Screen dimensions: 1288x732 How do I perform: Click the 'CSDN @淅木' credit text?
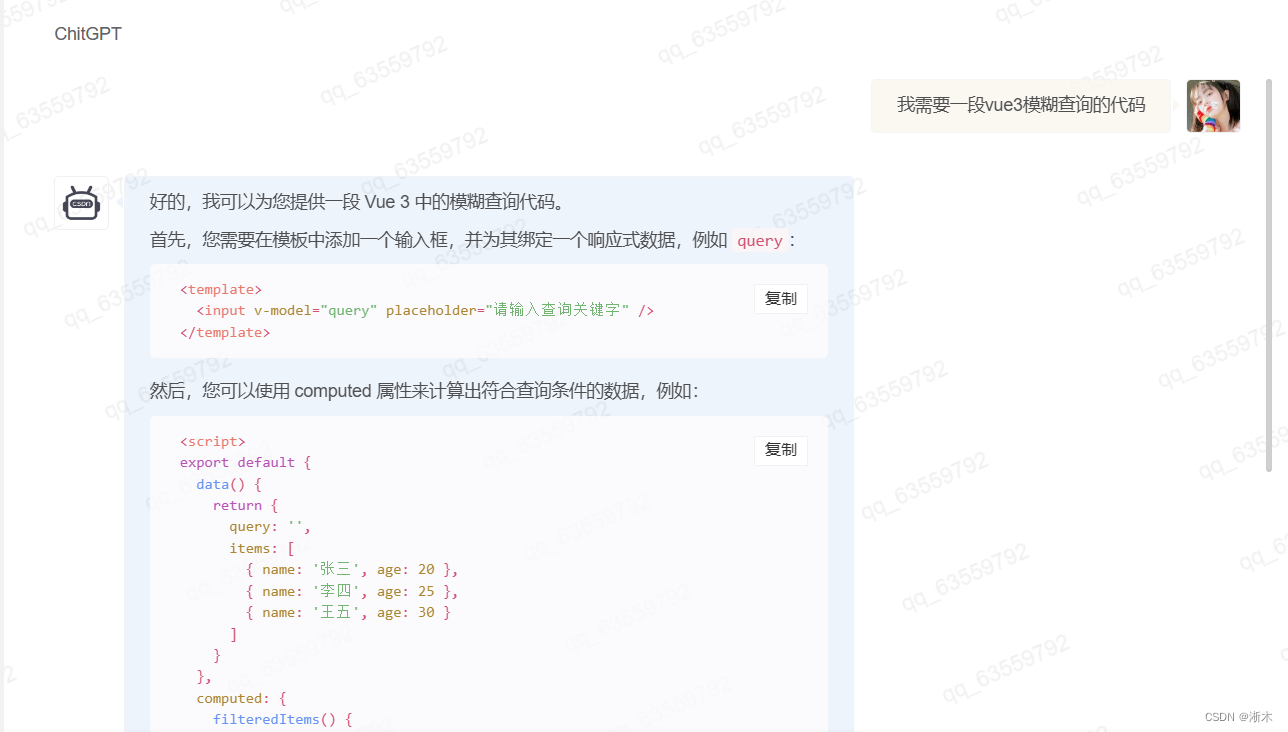click(1239, 717)
